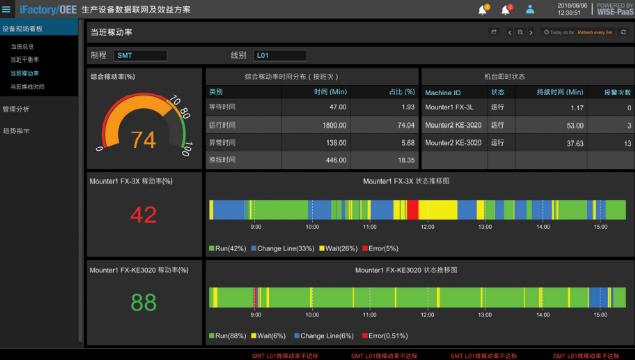Open the hamburger menu icon
Image resolution: width=635 pixels, height=360 pixels.
click(x=6, y=9)
